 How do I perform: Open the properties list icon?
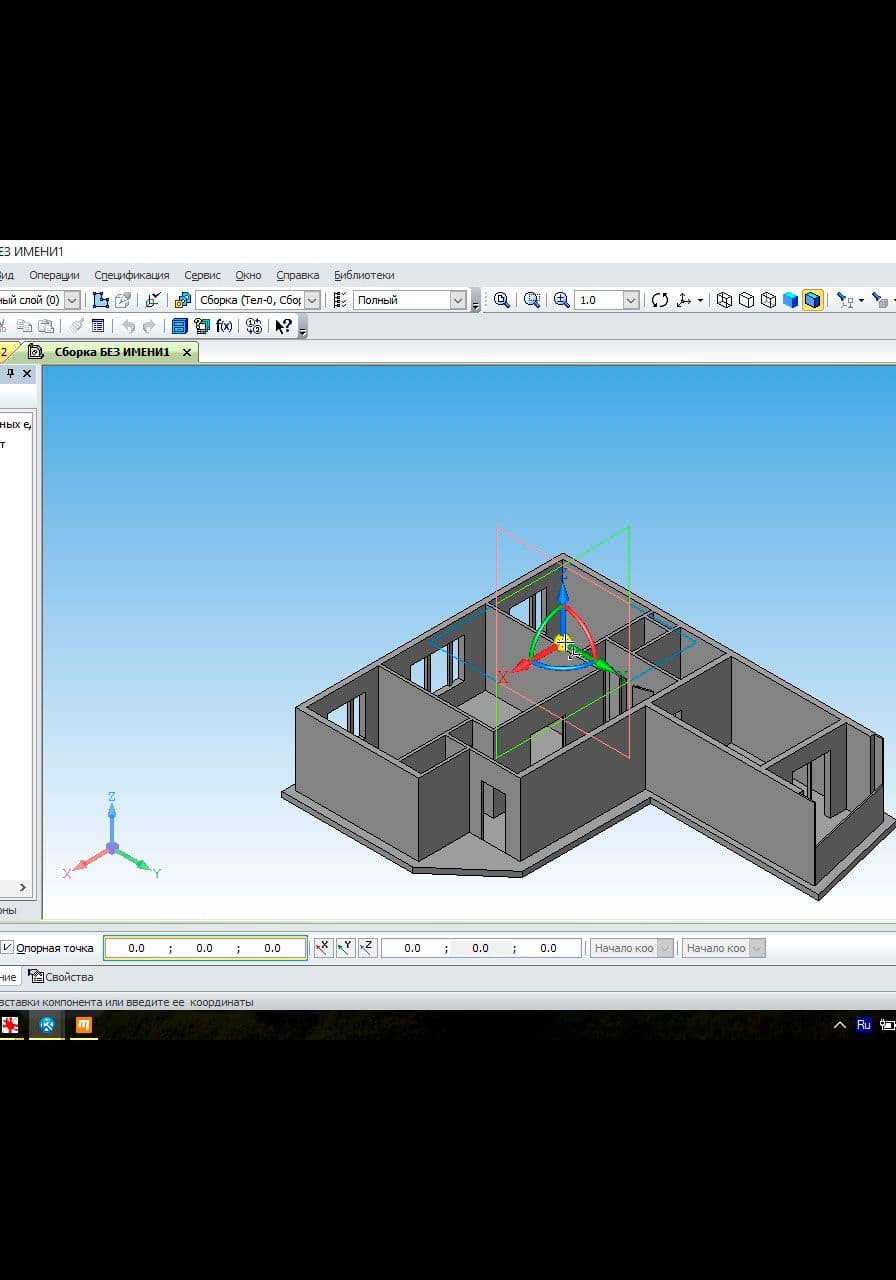tap(98, 325)
